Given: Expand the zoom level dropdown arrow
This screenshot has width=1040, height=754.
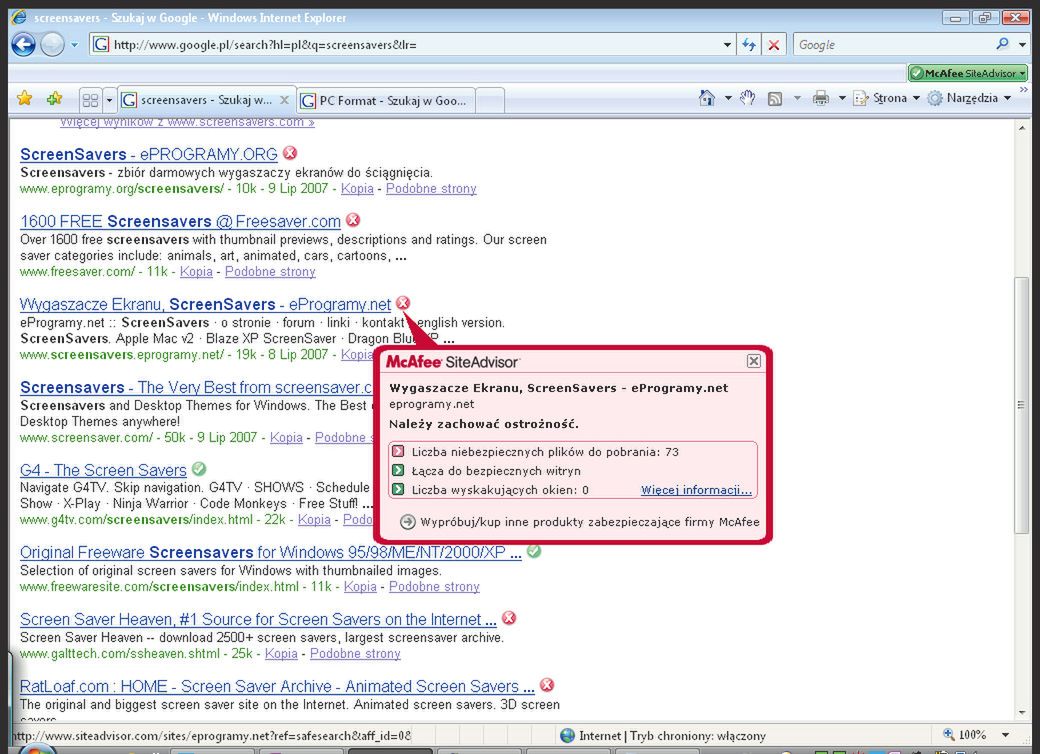Looking at the screenshot, I should (x=1006, y=735).
